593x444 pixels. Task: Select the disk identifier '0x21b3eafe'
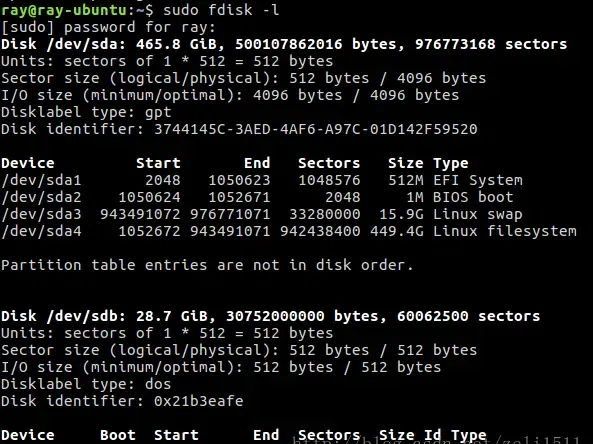pyautogui.click(x=199, y=401)
